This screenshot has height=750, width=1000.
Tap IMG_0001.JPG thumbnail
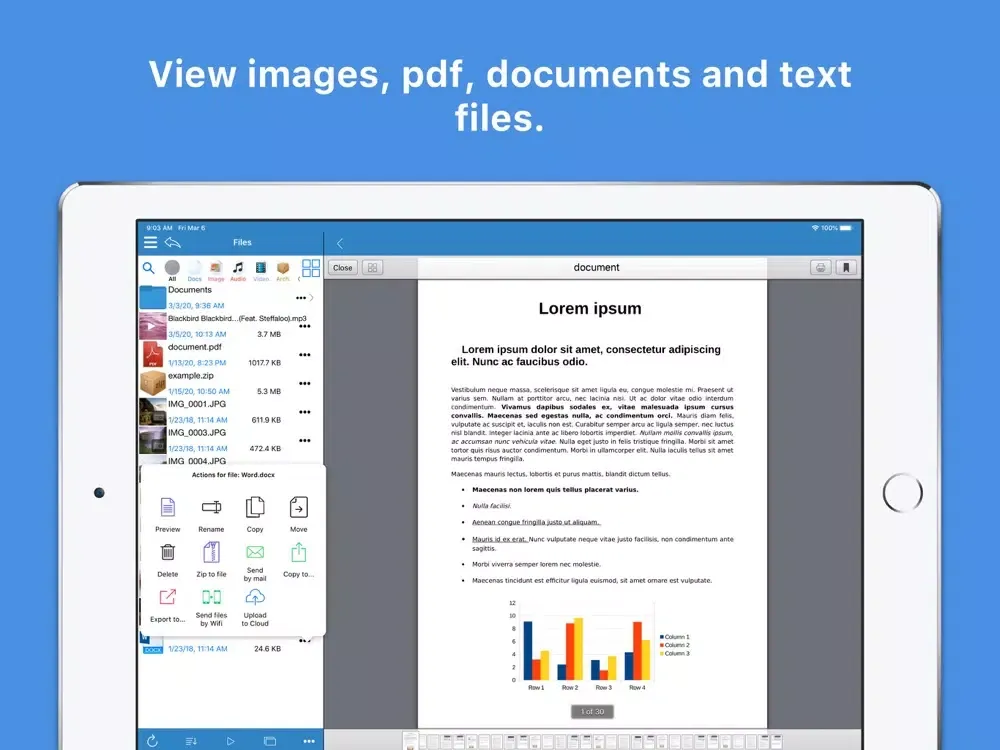pos(153,412)
